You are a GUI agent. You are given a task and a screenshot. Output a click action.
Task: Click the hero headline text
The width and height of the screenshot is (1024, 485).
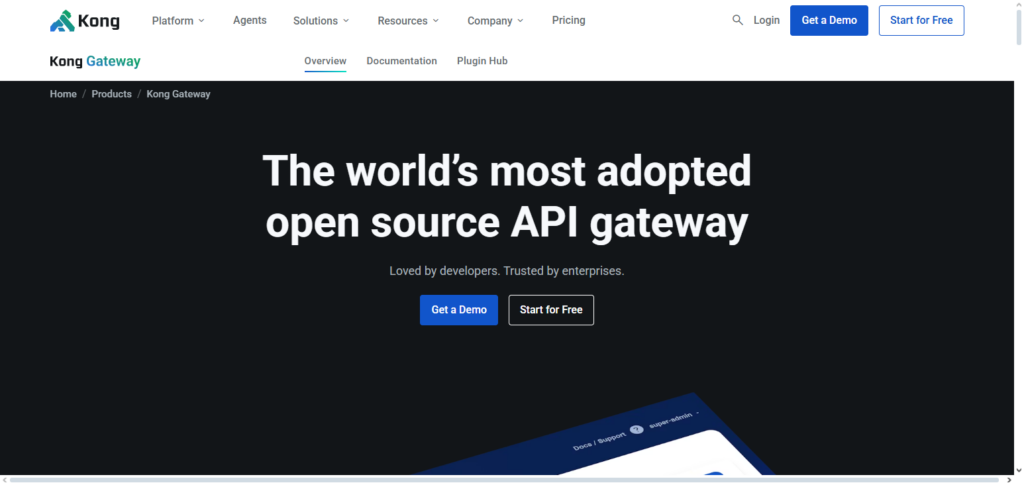(x=507, y=197)
